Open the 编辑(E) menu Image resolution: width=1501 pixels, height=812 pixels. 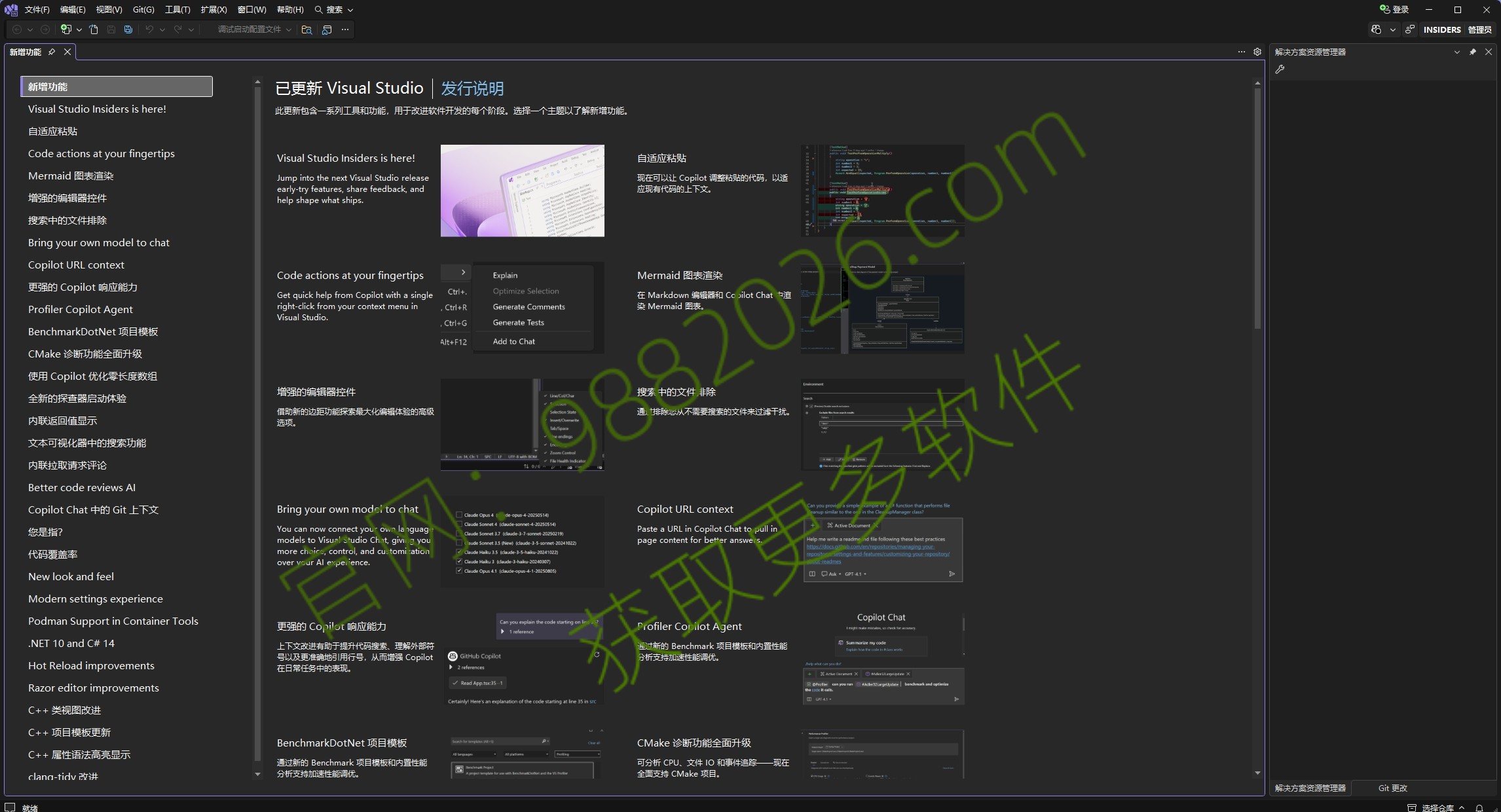pos(73,9)
